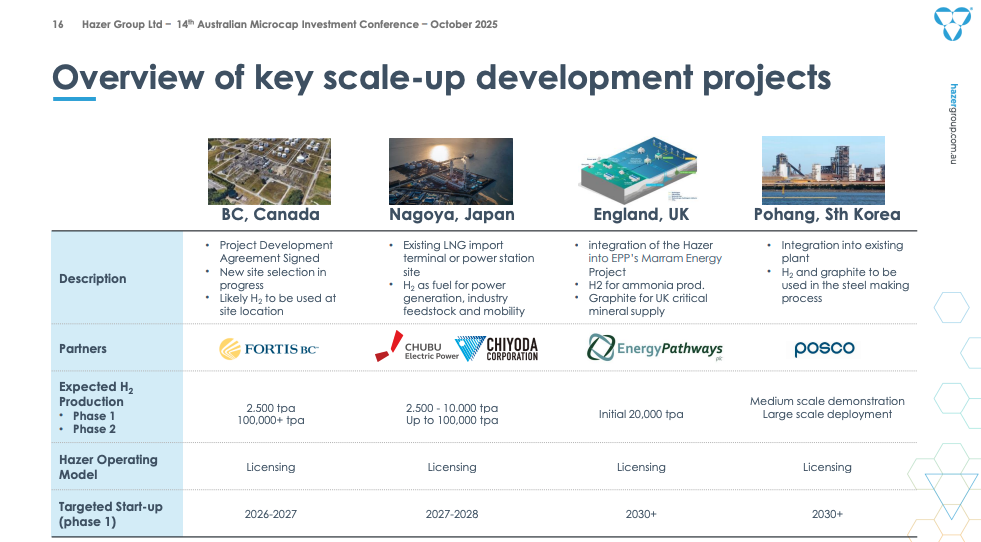Click the 'Hazer Operating Model' row header
Image resolution: width=981 pixels, height=542 pixels.
click(108, 467)
